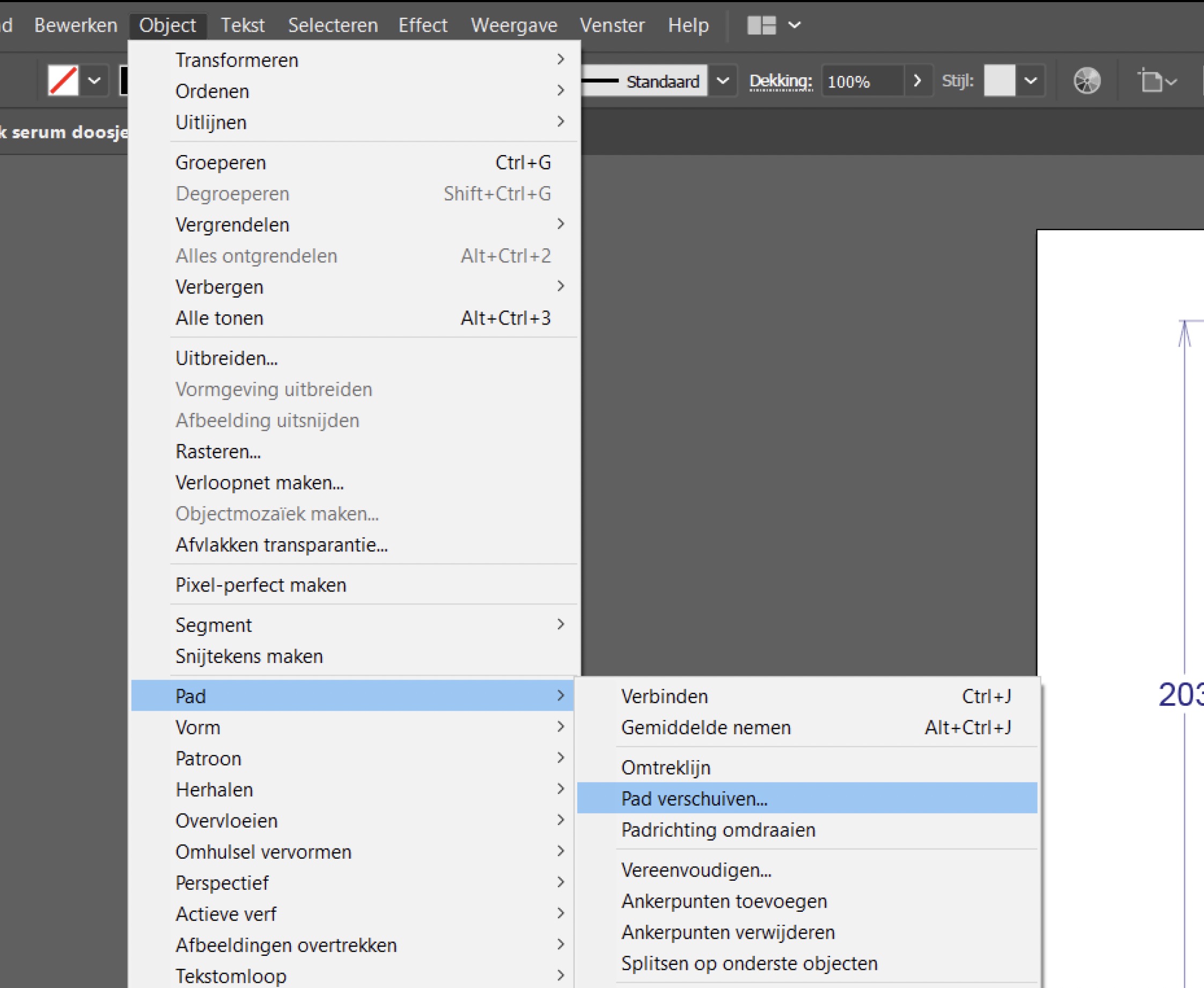Choose Verbinden in Pad submenu

[807, 696]
